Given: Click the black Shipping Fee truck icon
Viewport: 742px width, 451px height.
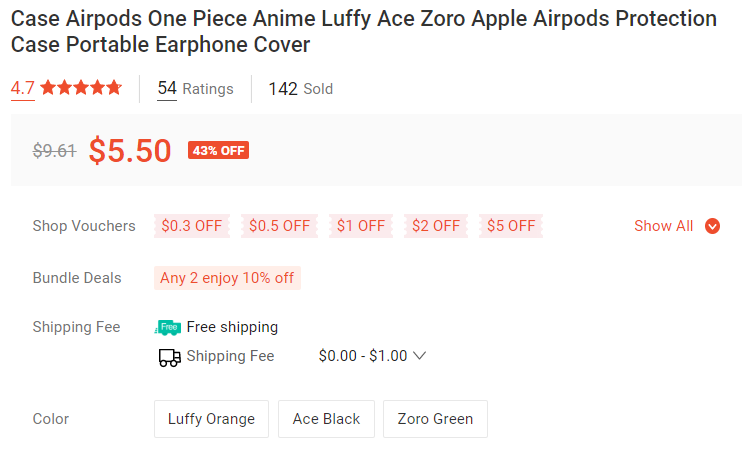Looking at the screenshot, I should [x=169, y=357].
